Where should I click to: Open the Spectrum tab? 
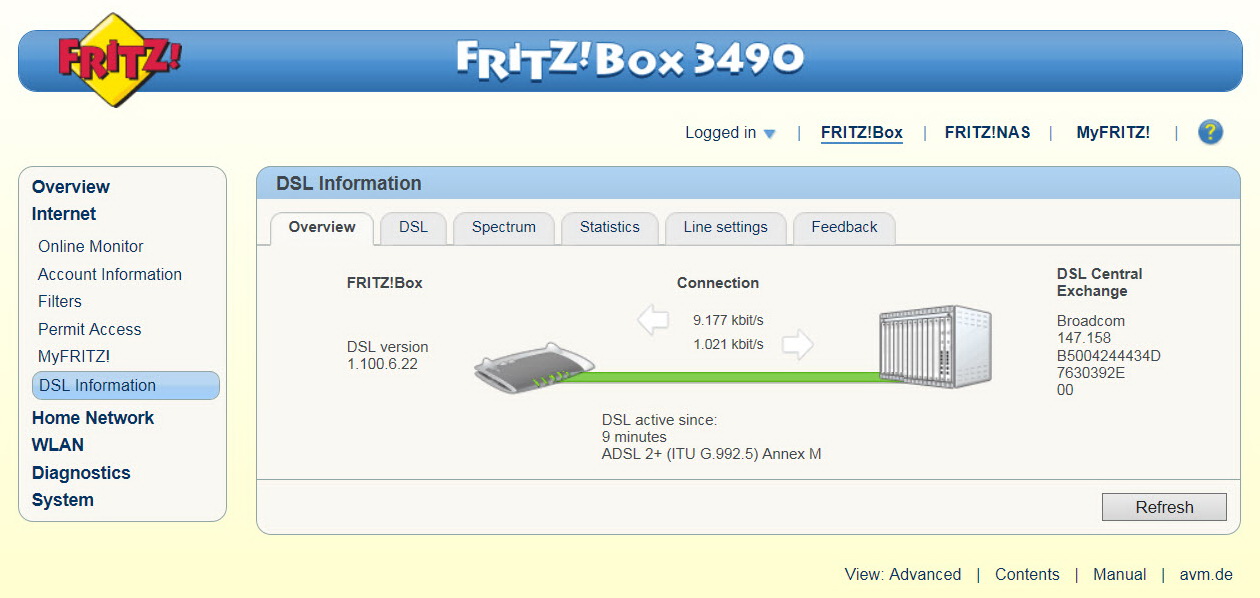click(x=504, y=228)
